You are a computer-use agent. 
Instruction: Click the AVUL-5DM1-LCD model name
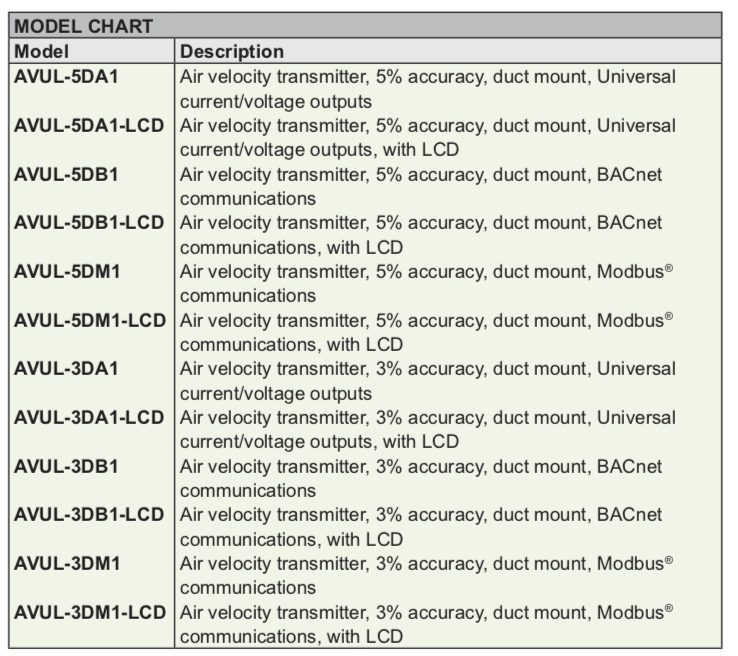click(90, 320)
